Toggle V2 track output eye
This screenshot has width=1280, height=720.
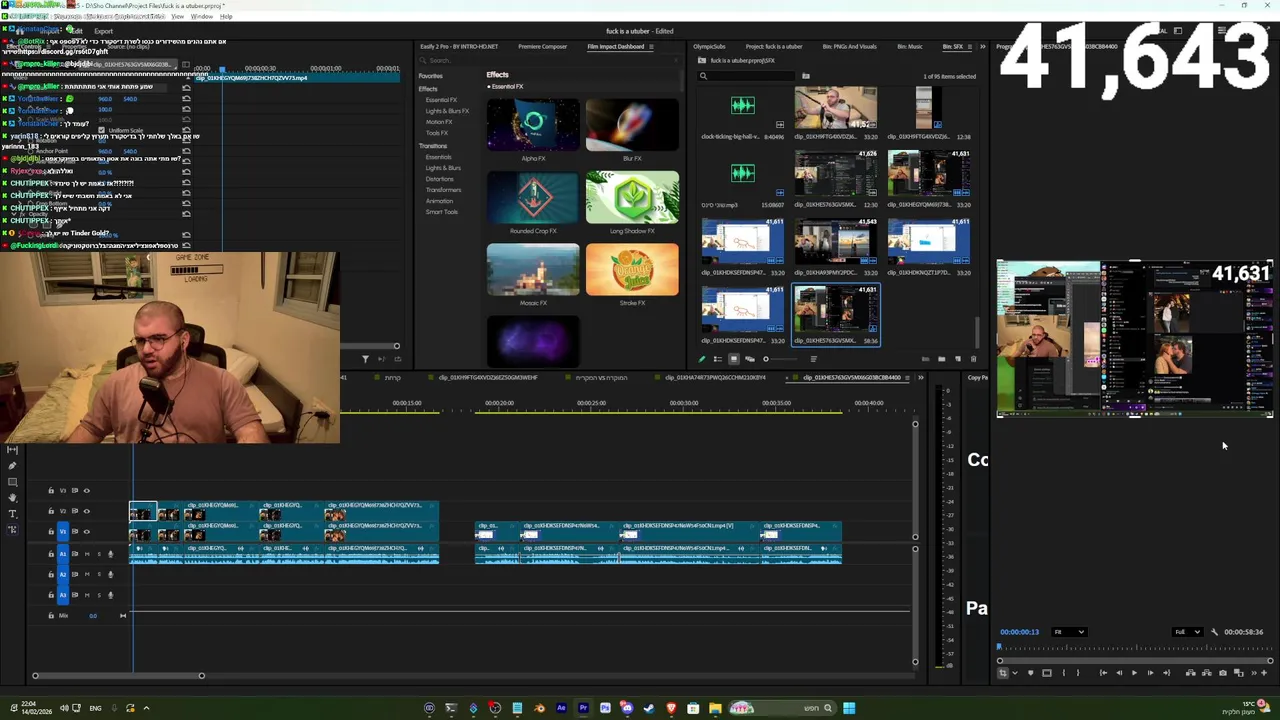pos(86,511)
